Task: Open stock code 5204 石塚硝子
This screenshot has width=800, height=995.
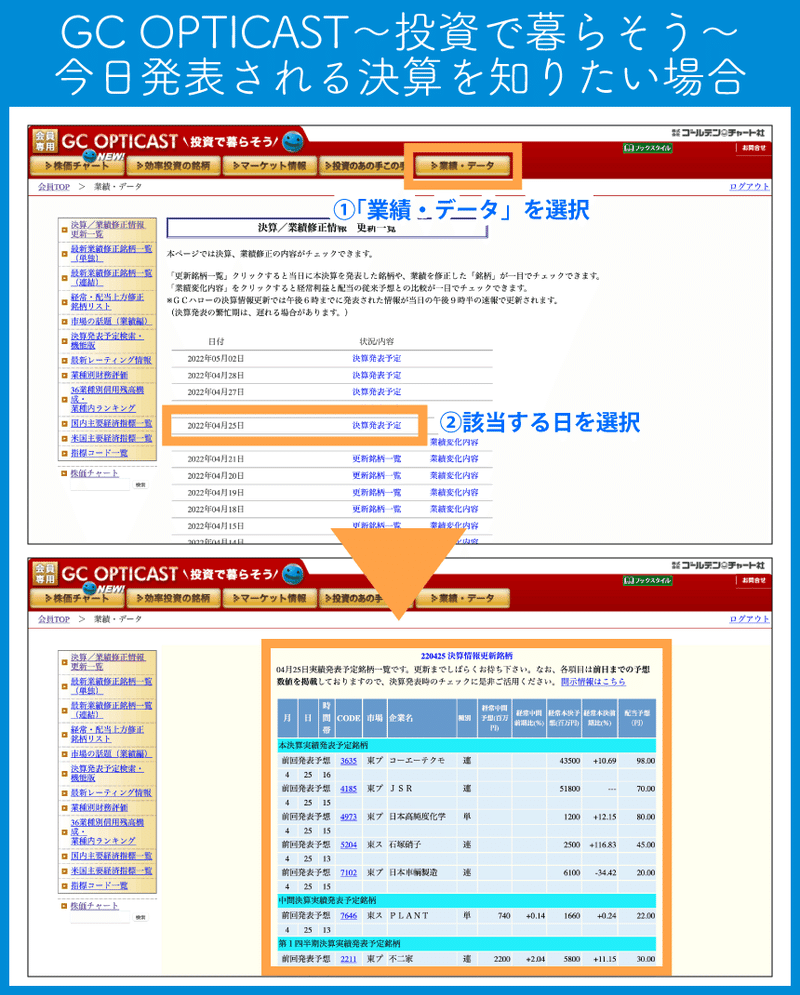Action: click(x=348, y=845)
